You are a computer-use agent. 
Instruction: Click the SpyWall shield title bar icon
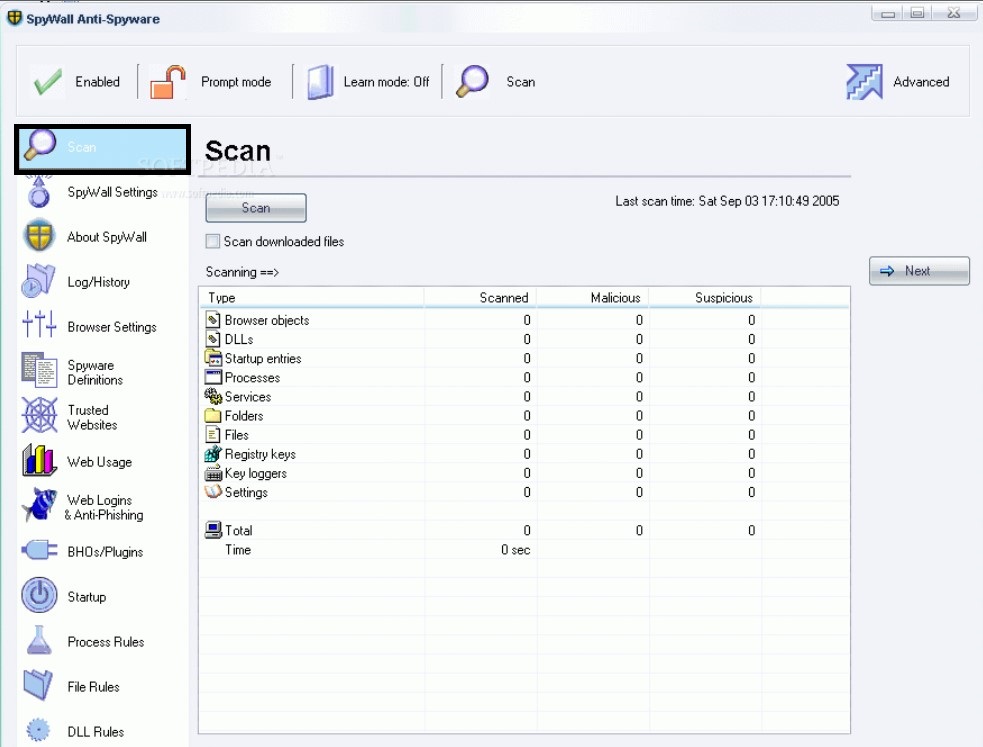14,18
